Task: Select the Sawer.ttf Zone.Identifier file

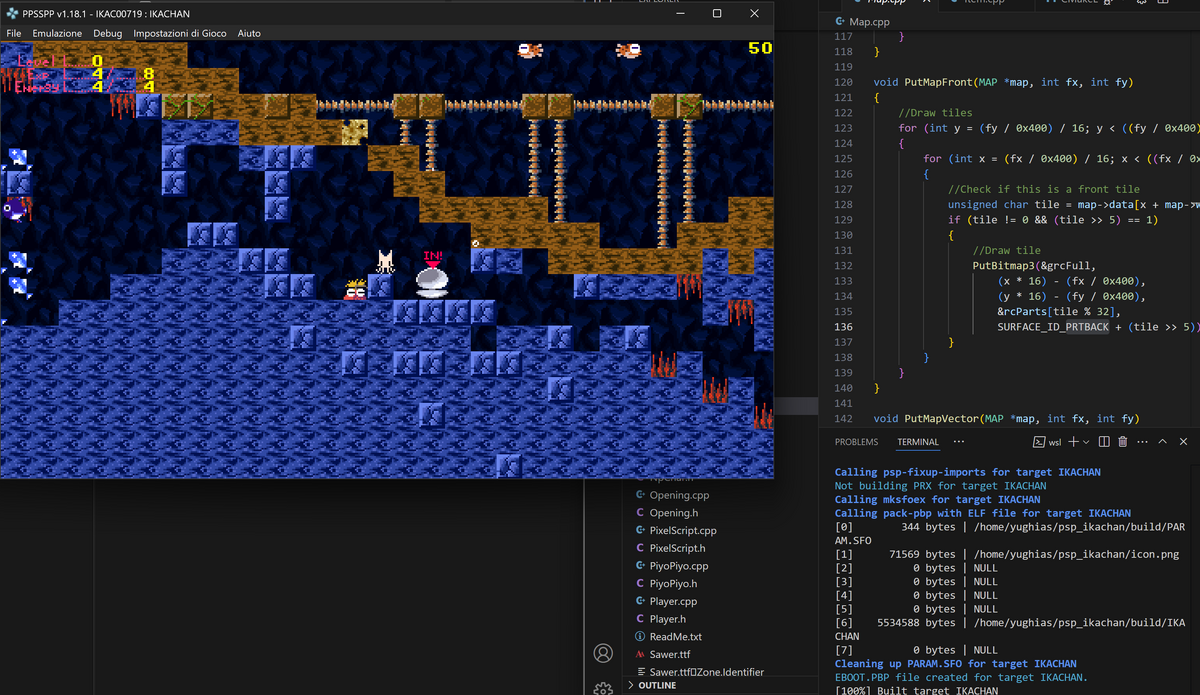Action: pyautogui.click(x=707, y=672)
